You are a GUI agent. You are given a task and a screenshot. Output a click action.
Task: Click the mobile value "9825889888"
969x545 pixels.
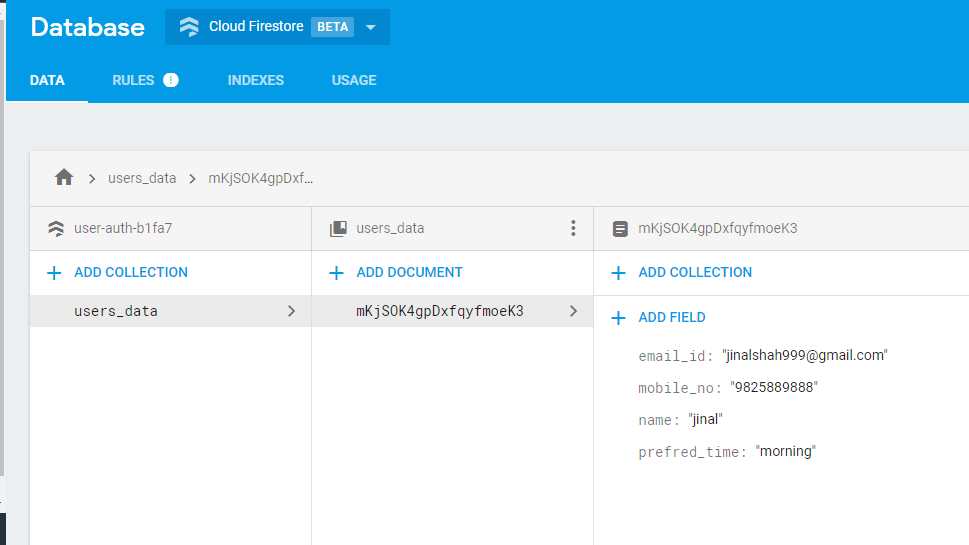[774, 387]
